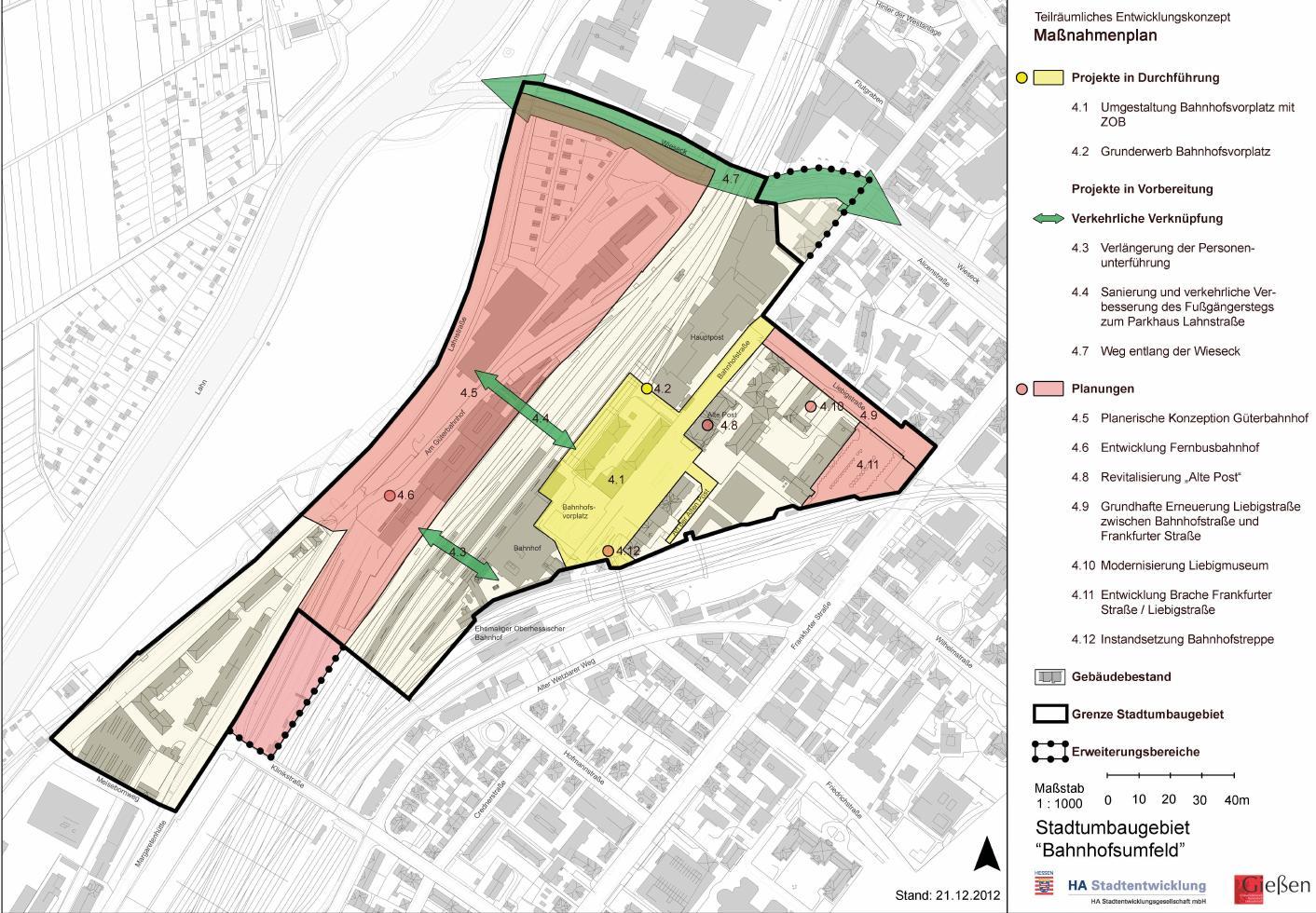Select the Grenze Stadtumbaugebiet legend box
The height and width of the screenshot is (913, 1316).
tap(1050, 715)
